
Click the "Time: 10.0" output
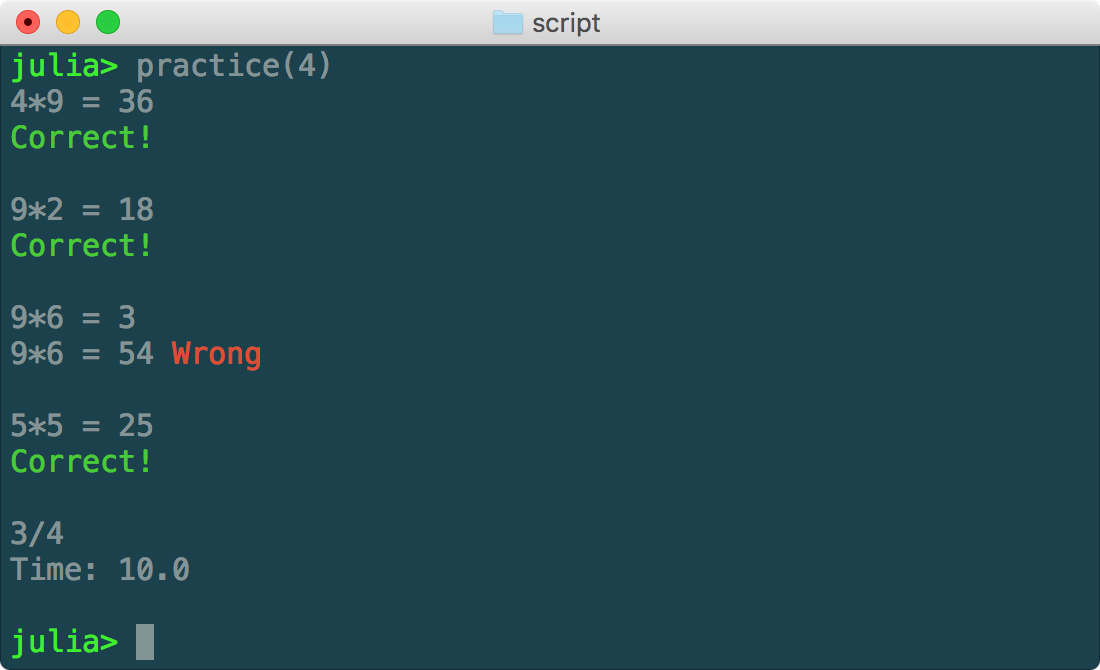click(x=100, y=570)
